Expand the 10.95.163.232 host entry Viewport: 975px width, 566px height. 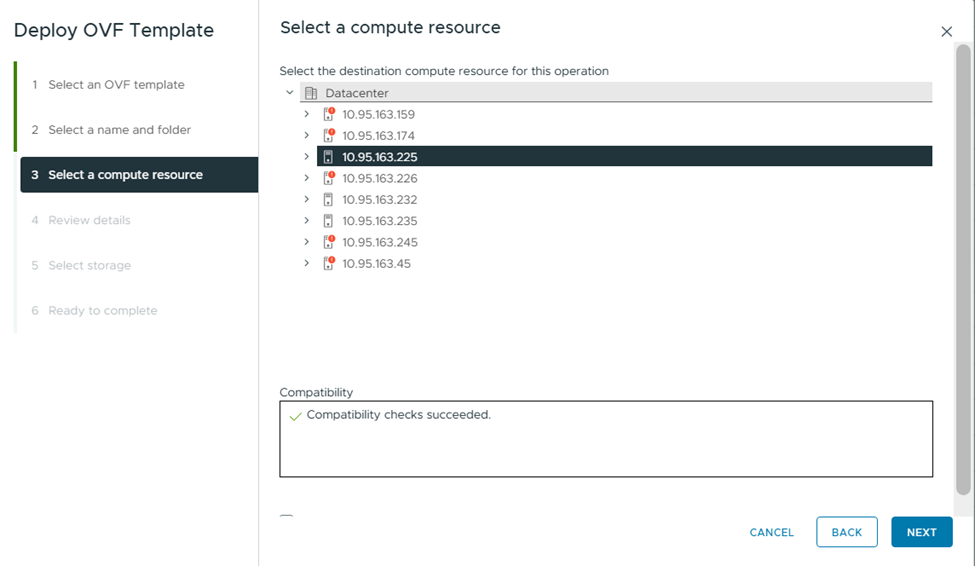(x=307, y=200)
